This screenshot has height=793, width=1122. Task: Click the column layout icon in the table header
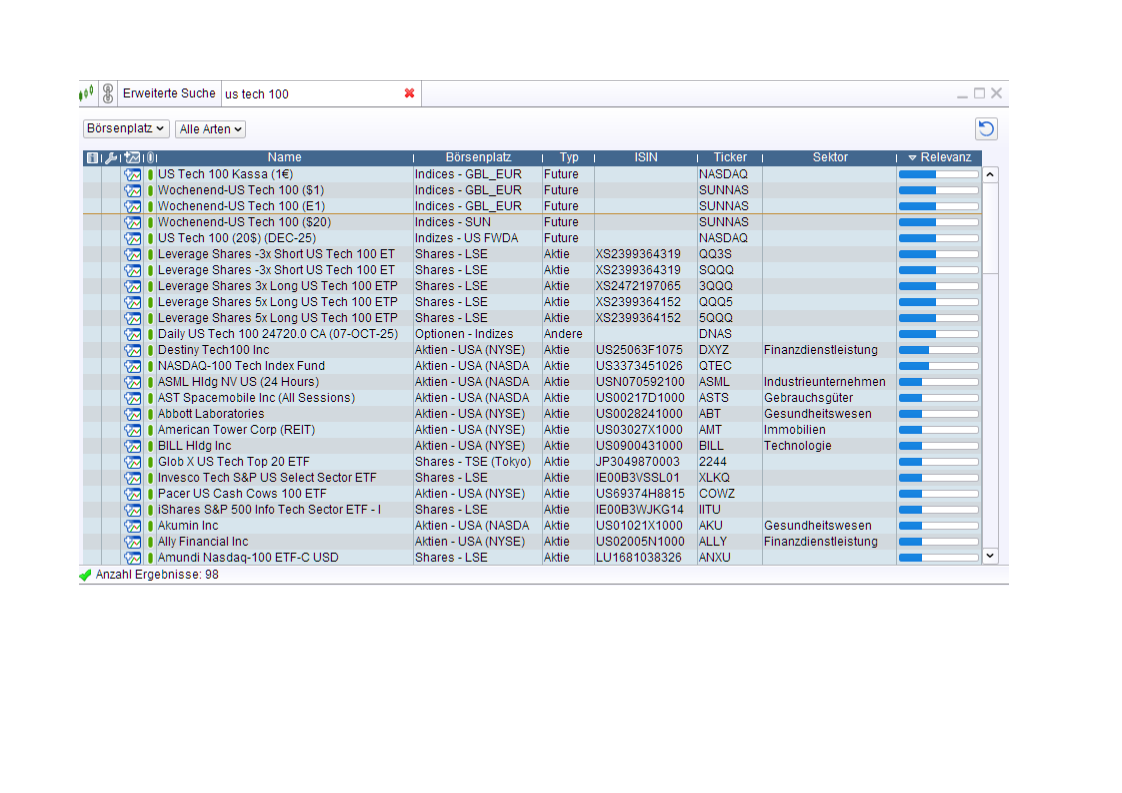92,157
